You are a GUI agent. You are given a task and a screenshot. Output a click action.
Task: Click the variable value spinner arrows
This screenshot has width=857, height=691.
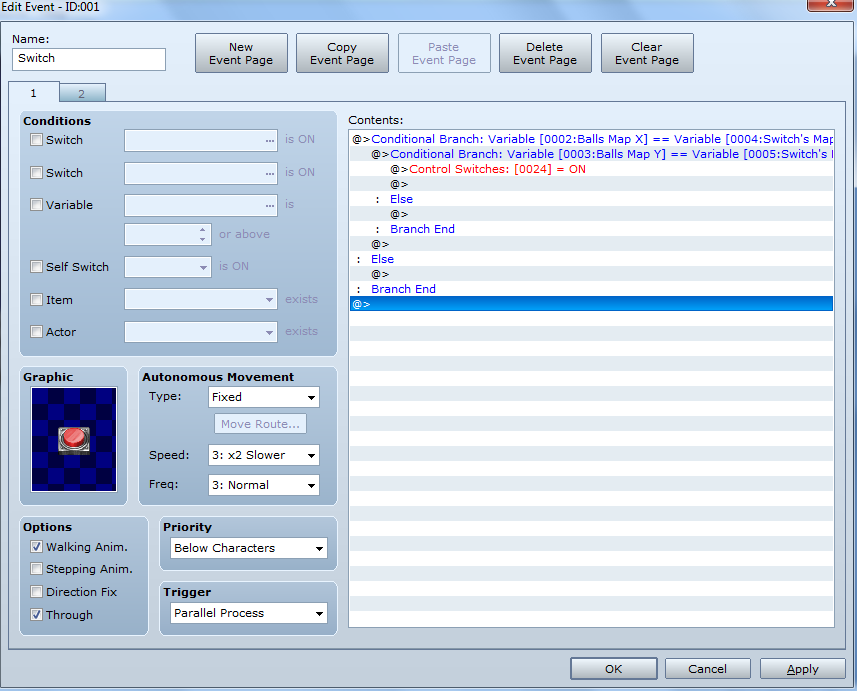click(203, 235)
